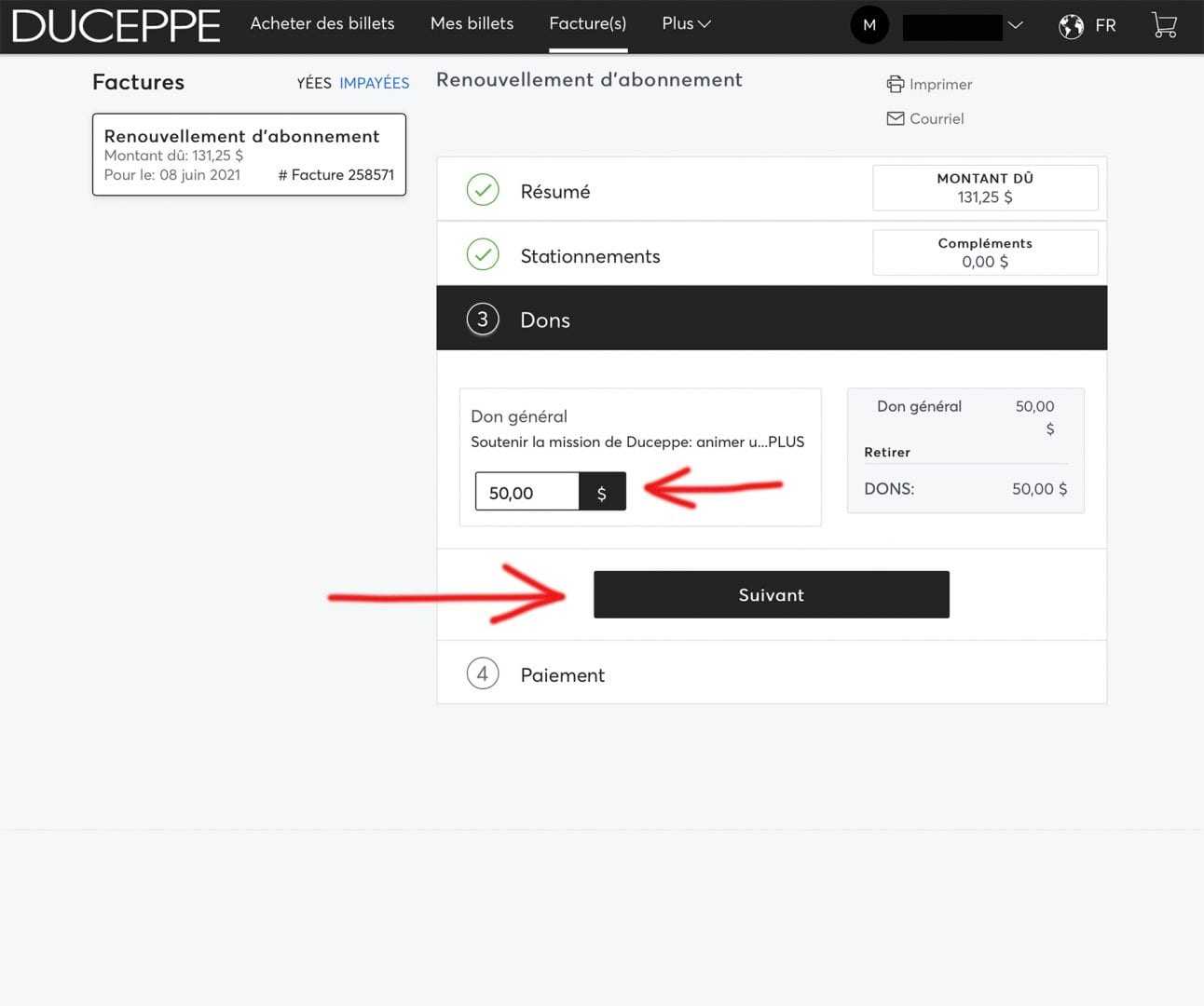Open the account name dropdown arrow
The width and height of the screenshot is (1204, 1006).
1016,25
